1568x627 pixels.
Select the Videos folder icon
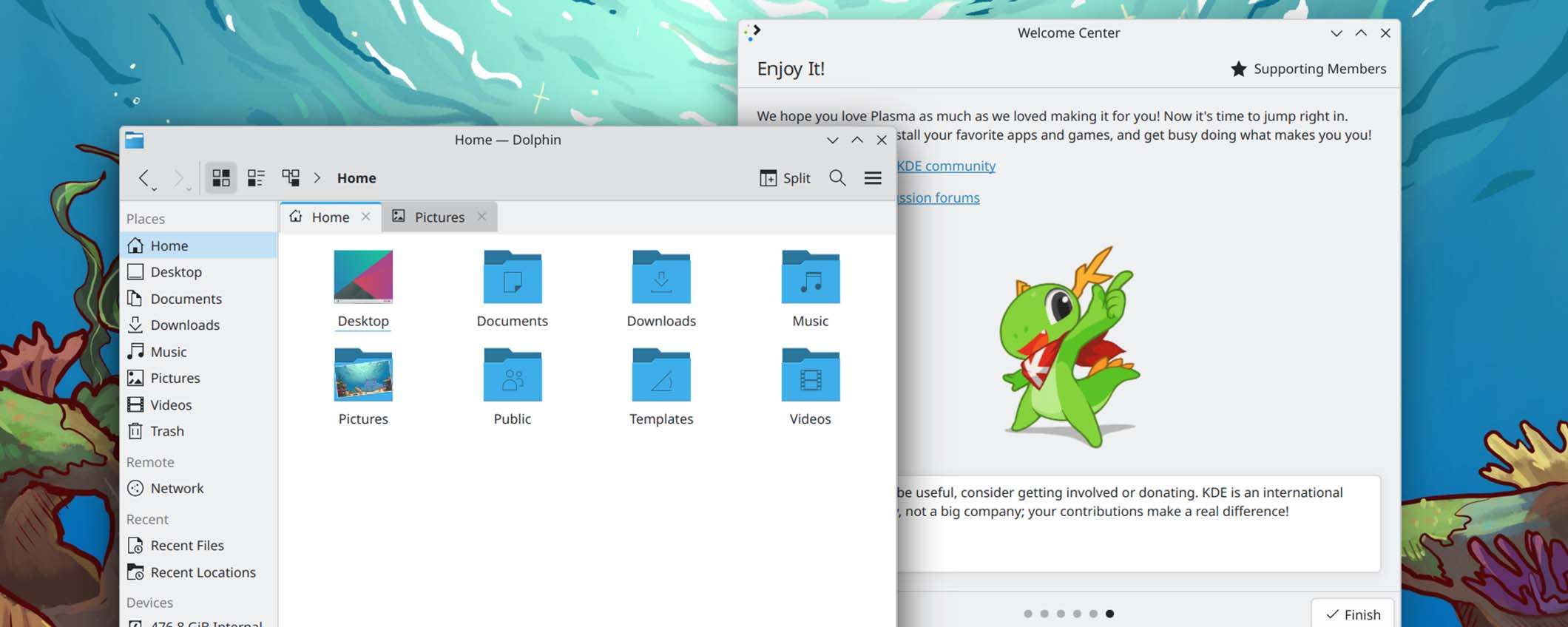click(x=811, y=375)
